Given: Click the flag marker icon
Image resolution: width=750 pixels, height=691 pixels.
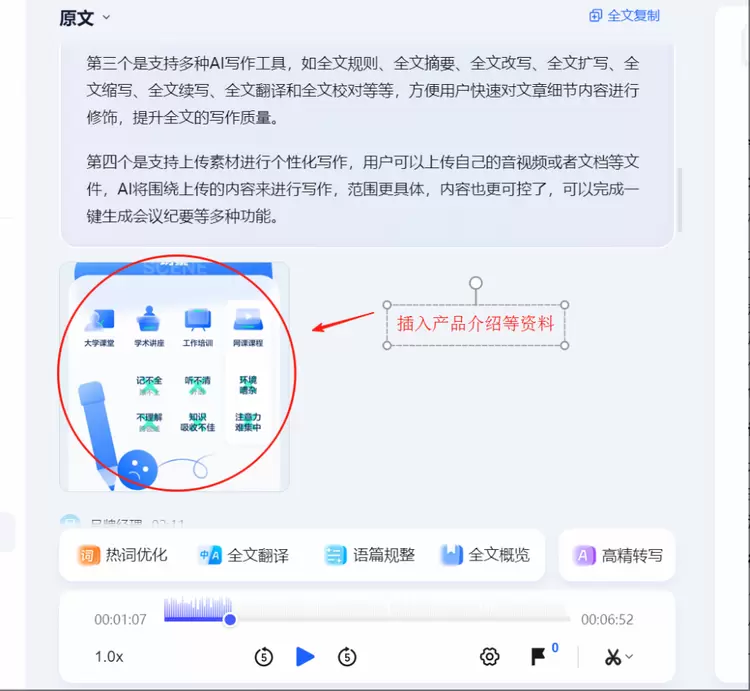Looking at the screenshot, I should [538, 657].
